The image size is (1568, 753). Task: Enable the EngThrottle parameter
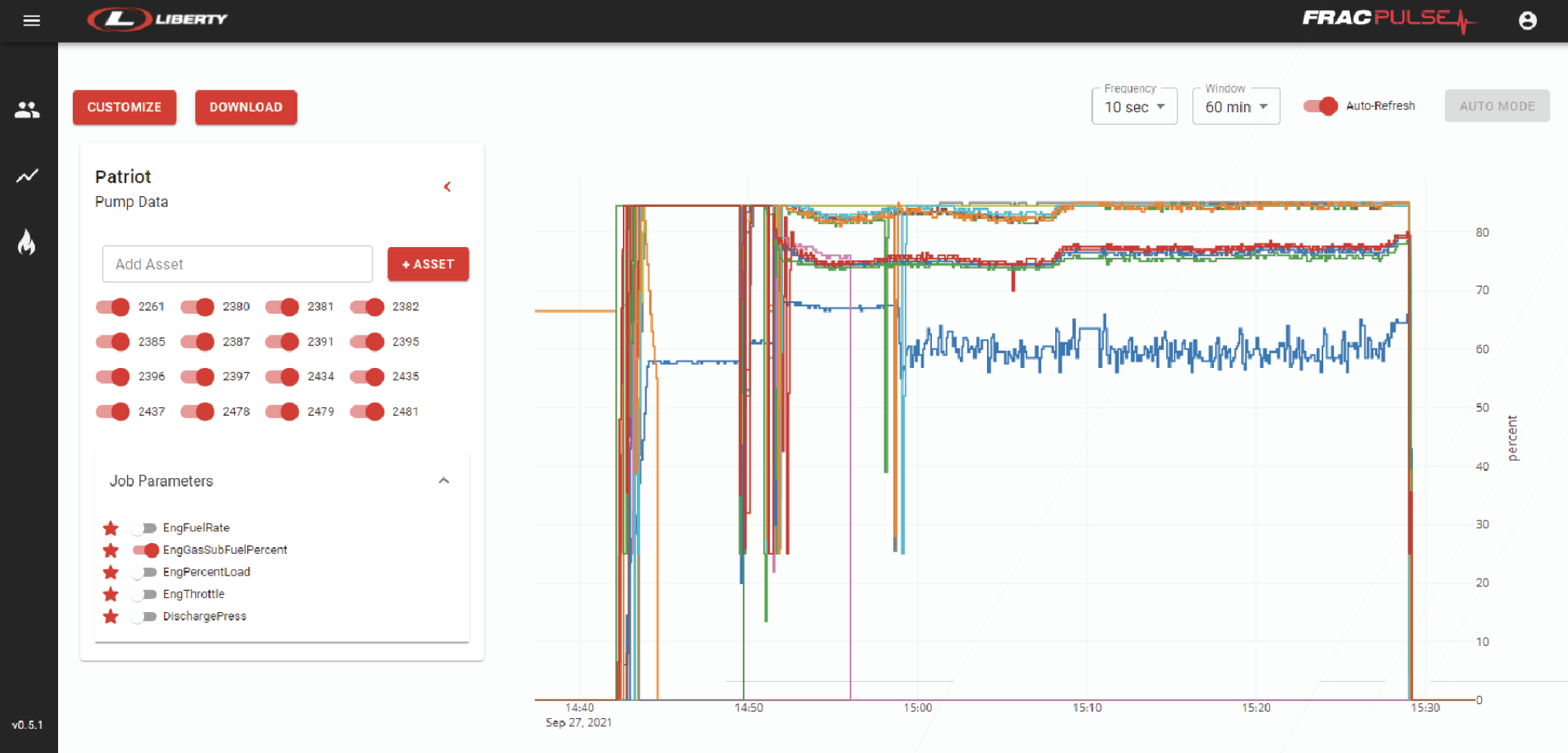(144, 594)
